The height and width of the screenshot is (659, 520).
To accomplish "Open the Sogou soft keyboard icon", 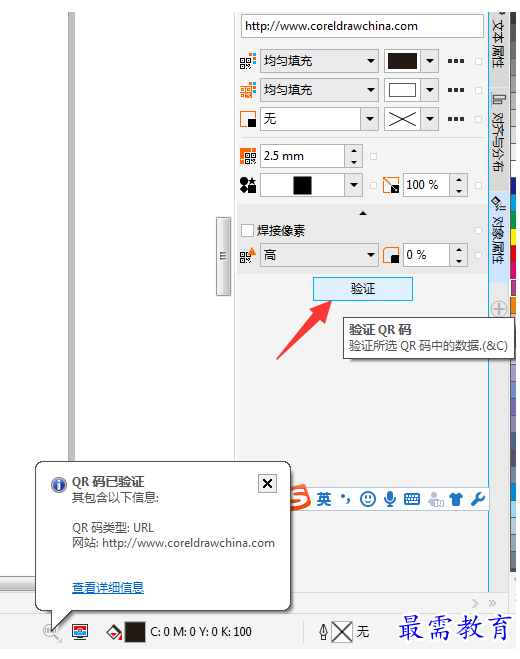I will coord(412,499).
